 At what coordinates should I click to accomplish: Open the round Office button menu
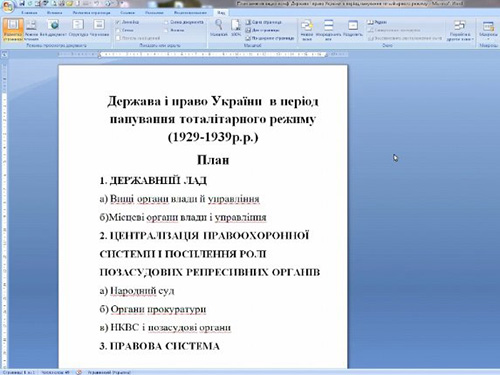point(7,6)
